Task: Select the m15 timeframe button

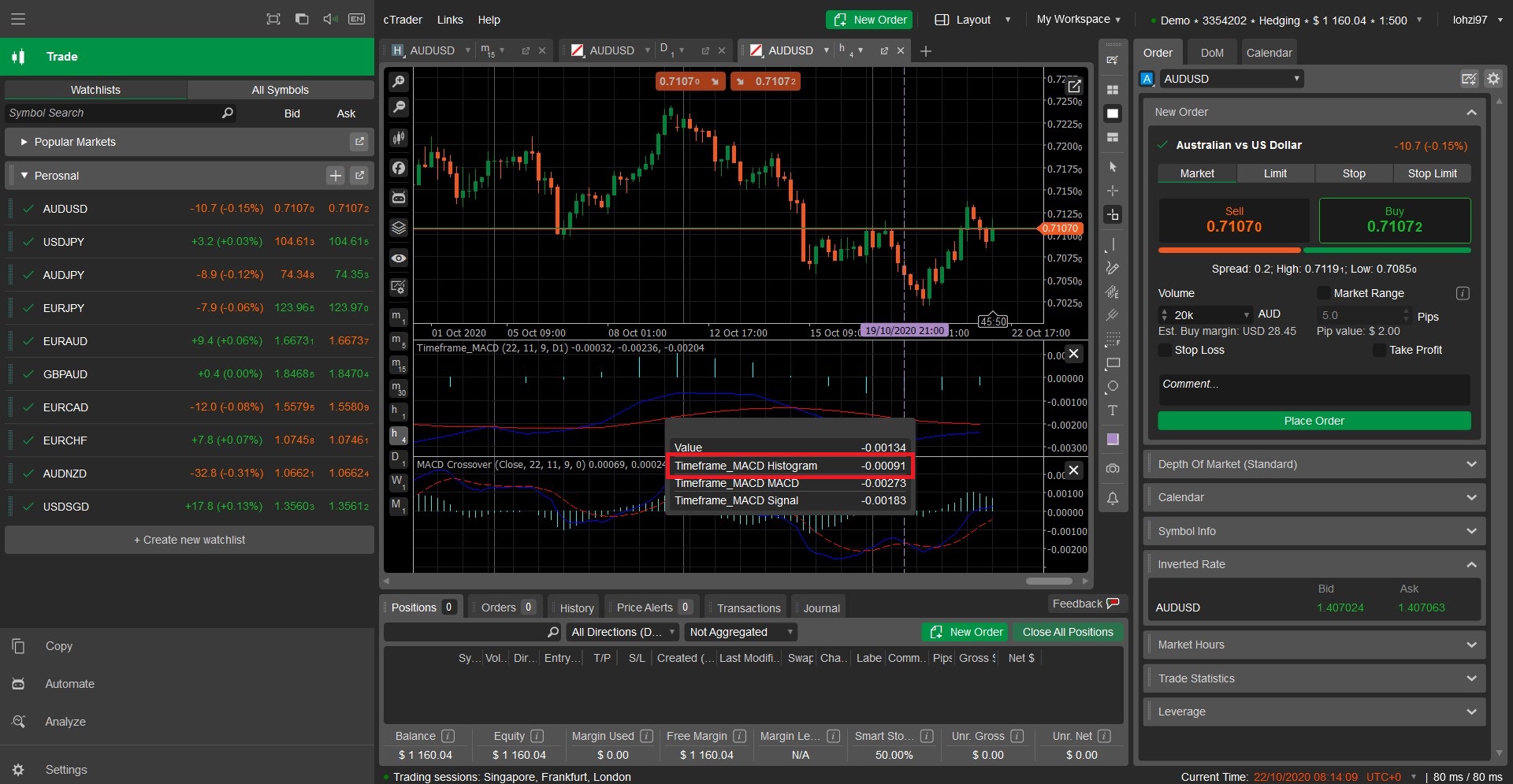Action: (x=399, y=365)
